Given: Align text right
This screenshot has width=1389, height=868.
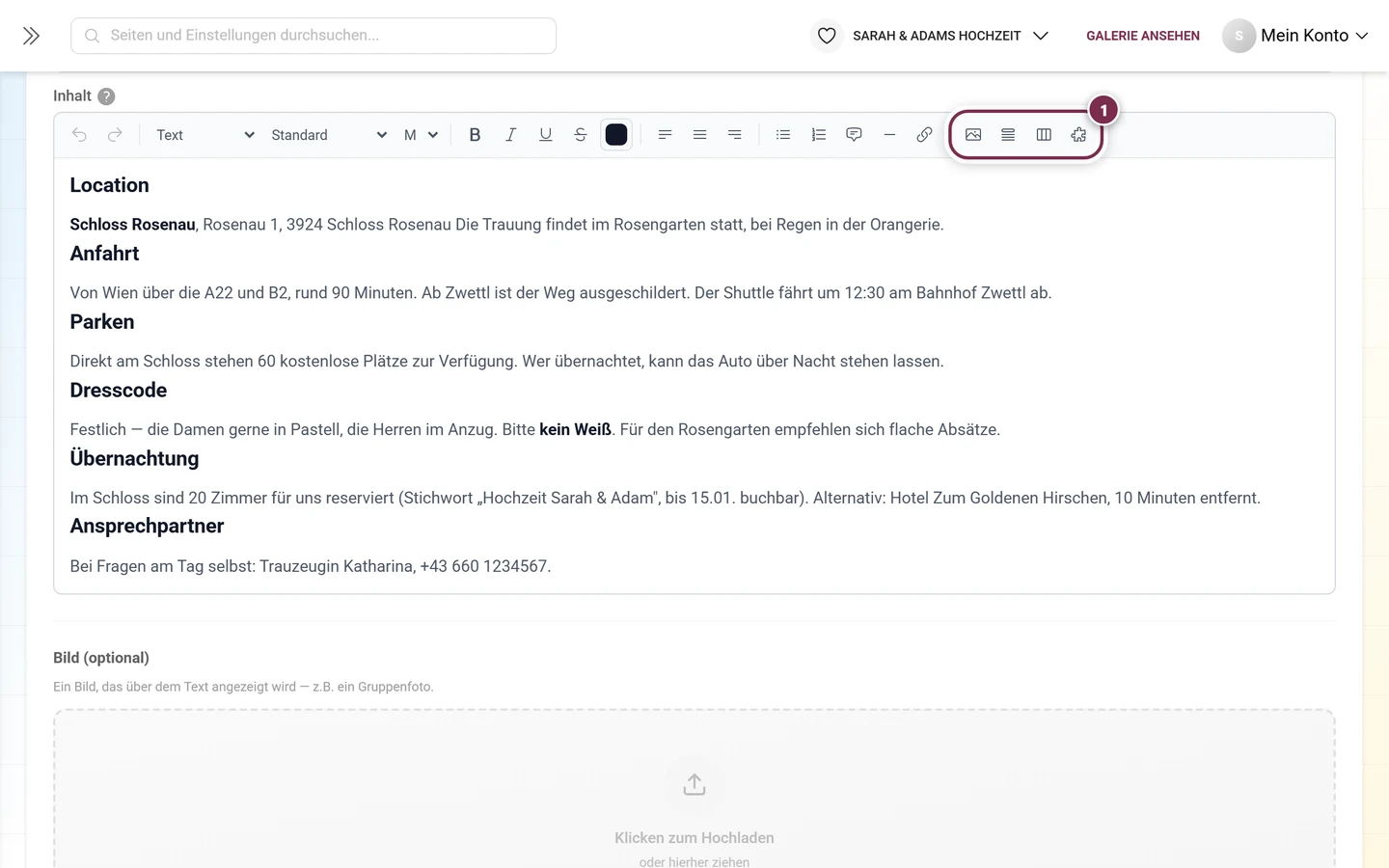Looking at the screenshot, I should 735,135.
